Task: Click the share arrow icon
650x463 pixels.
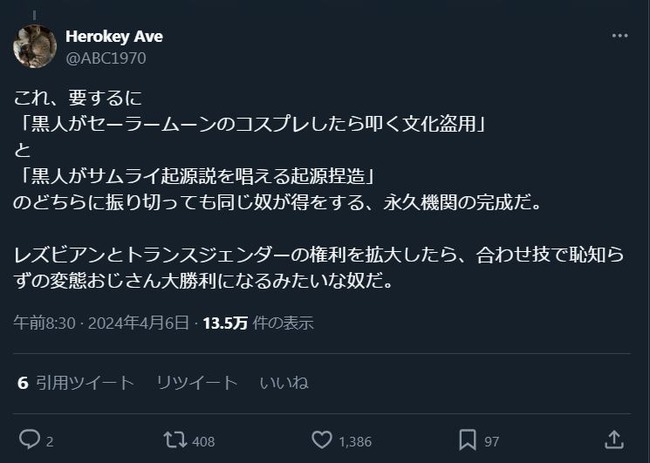Action: (613, 440)
